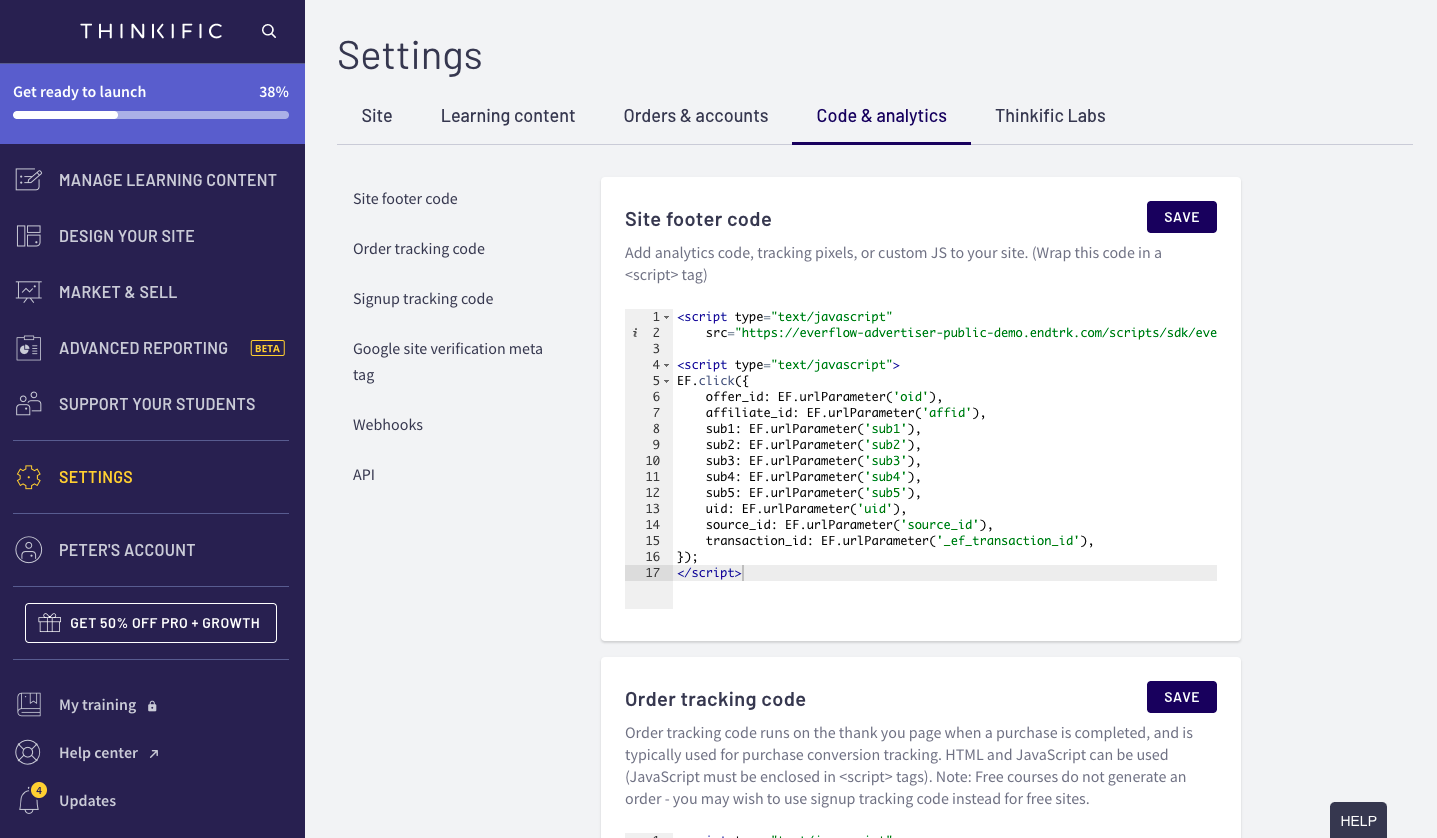
Task: Click the Market & Sell chart icon
Action: [x=29, y=292]
